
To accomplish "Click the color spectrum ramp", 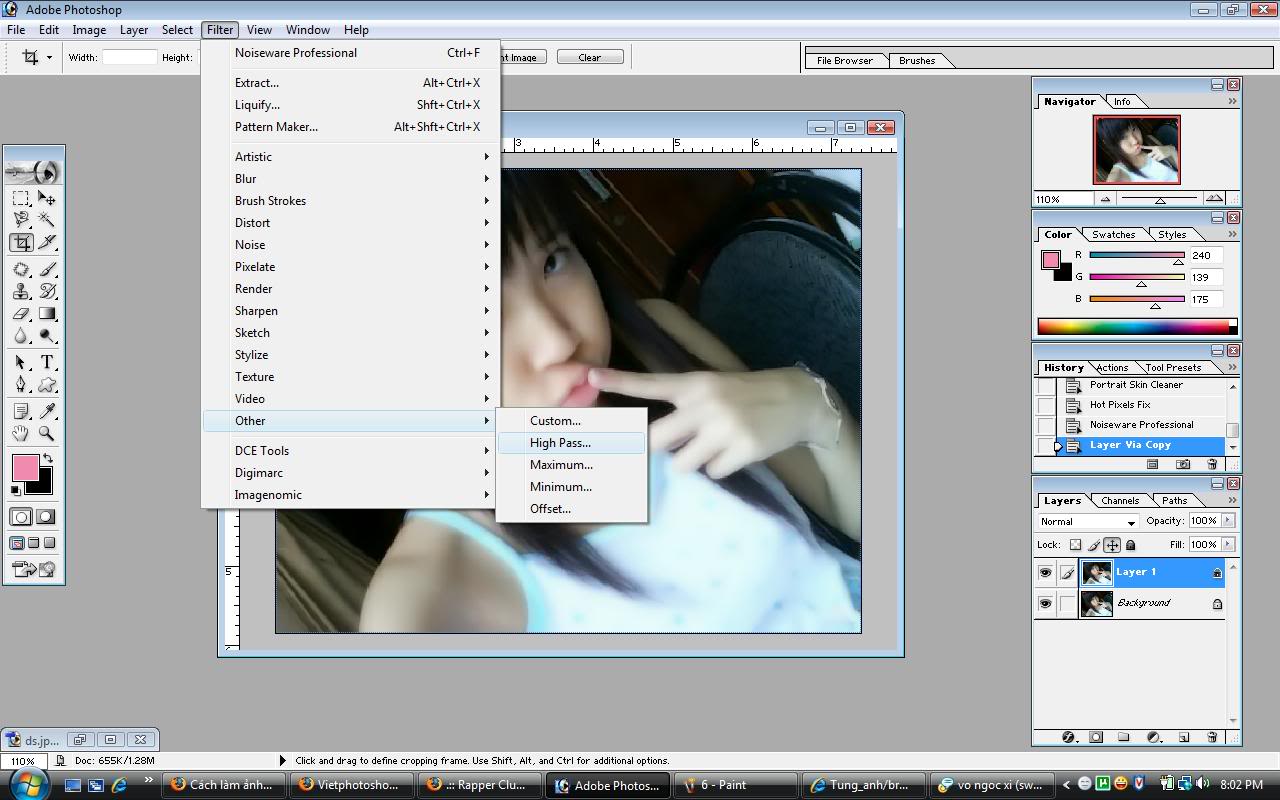I will click(x=1137, y=326).
